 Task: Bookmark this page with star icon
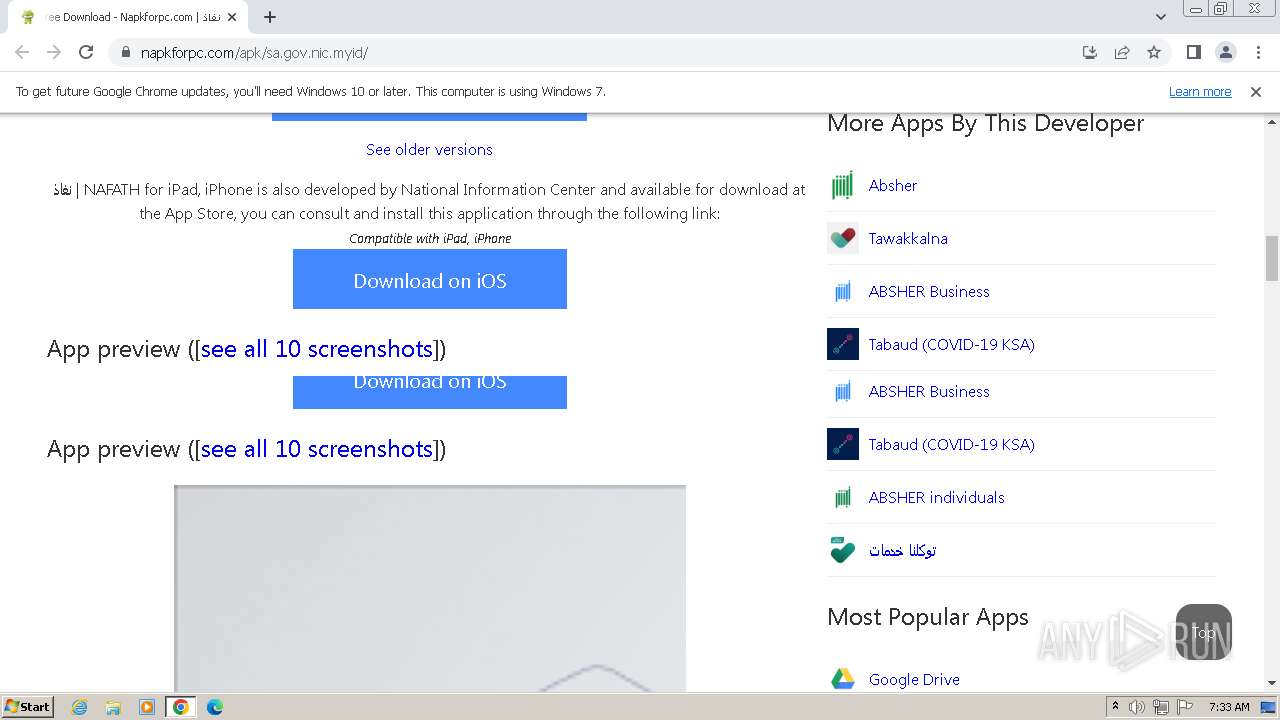(x=1154, y=52)
